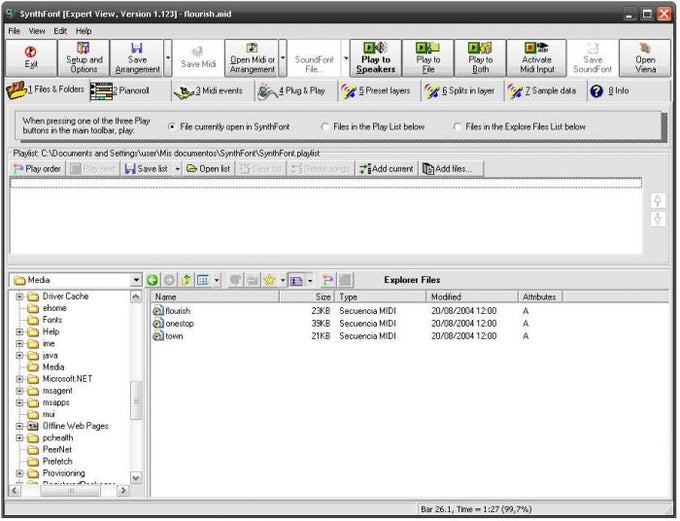Open the favorites star dropdown arrow
Screen dimensions: 680x521
click(x=283, y=280)
